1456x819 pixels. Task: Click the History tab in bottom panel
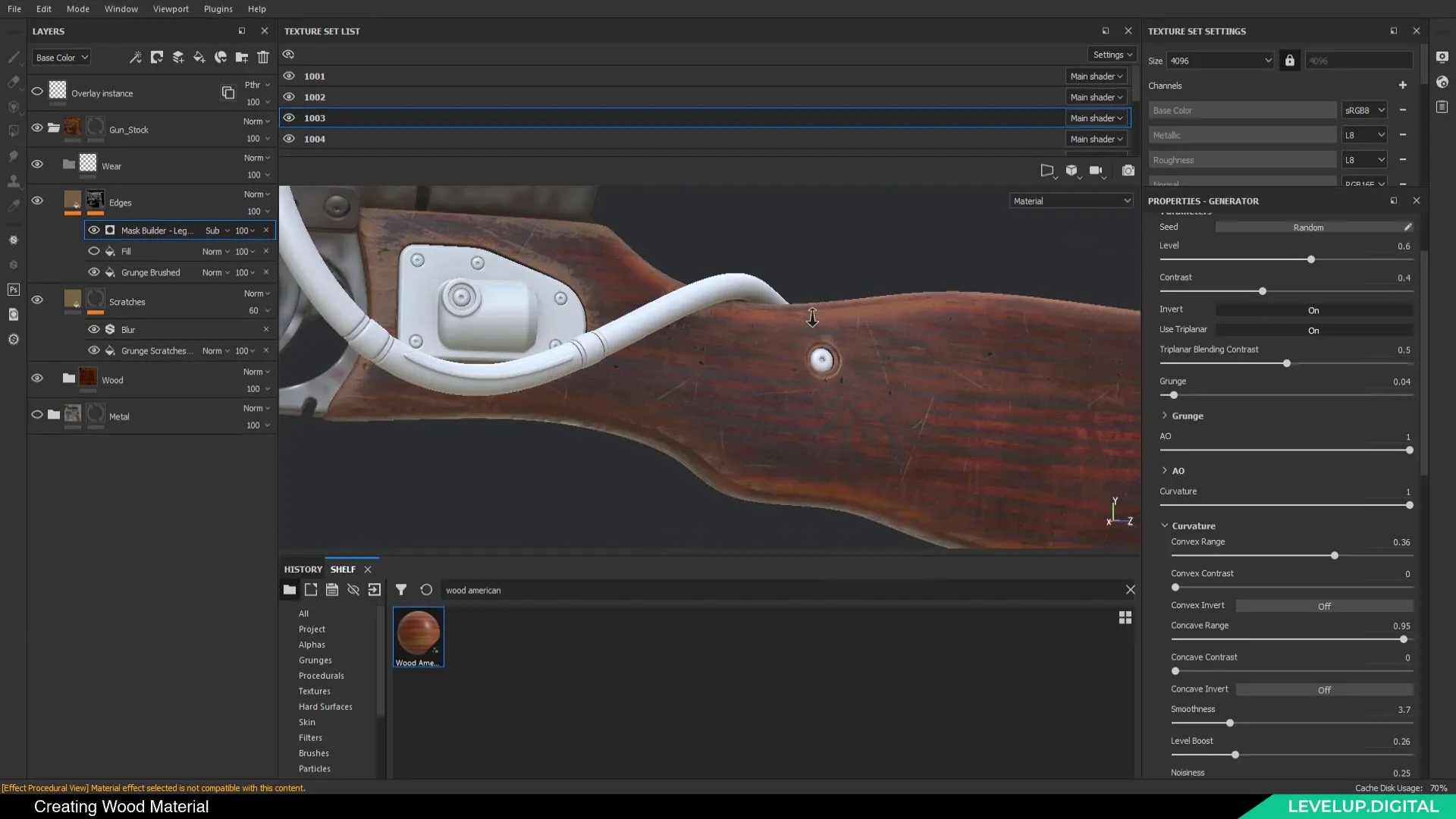pyautogui.click(x=302, y=569)
